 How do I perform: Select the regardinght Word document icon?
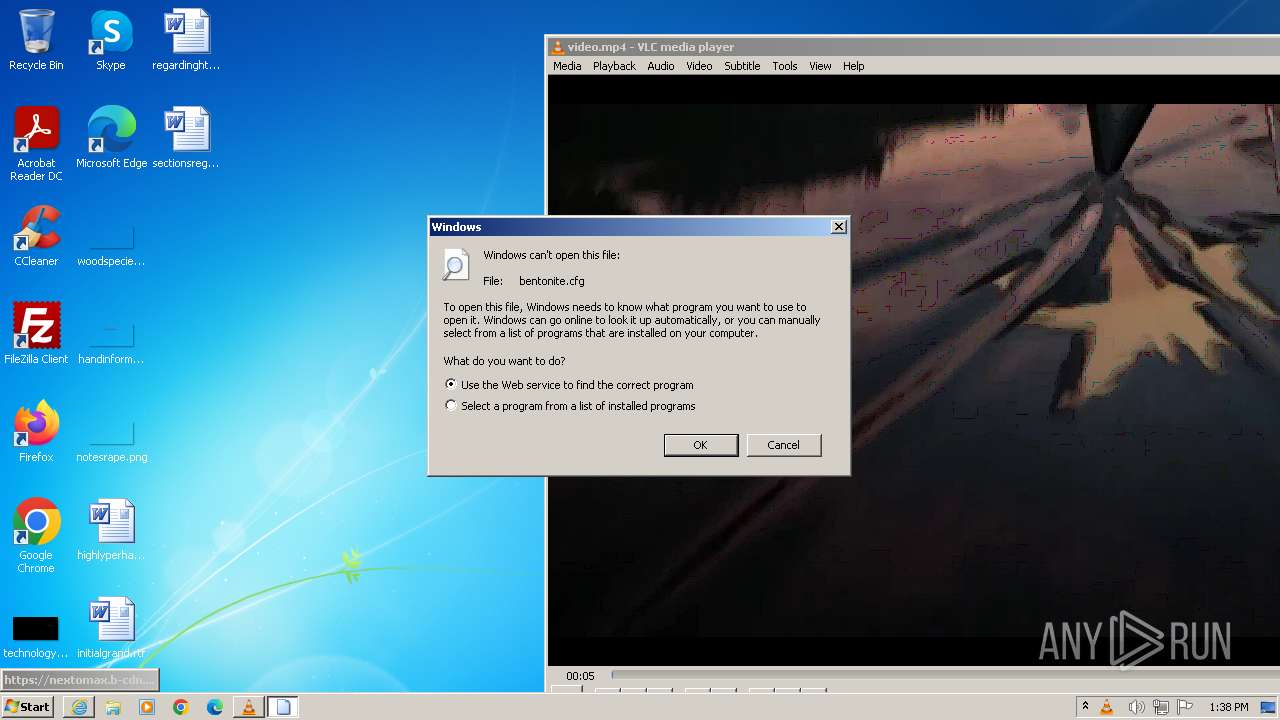tap(186, 41)
